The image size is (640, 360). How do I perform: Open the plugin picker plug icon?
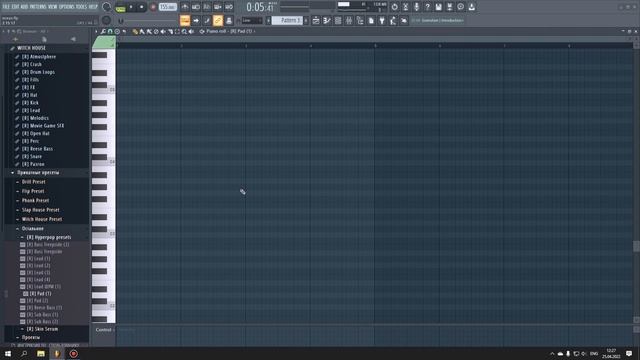pyautogui.click(x=382, y=20)
